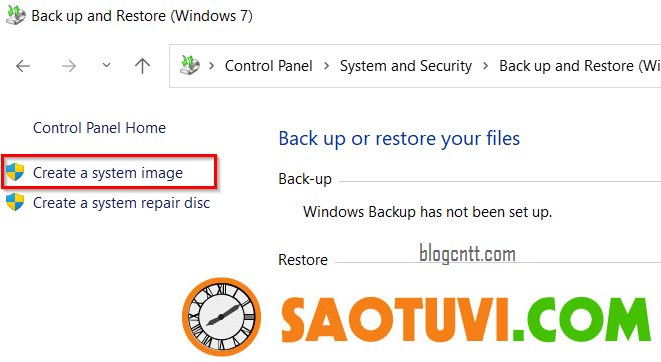Expand the chevron after Control Panel breadcrumb
This screenshot has height=362, width=661.
pos(326,66)
